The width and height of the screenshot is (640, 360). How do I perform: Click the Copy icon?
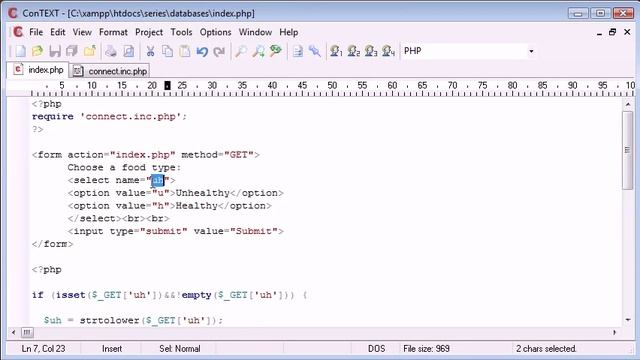[x=167, y=51]
